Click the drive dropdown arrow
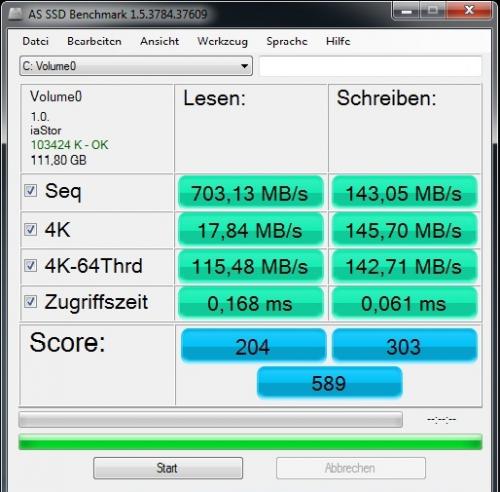Viewport: 500px width, 492px height. [x=244, y=66]
